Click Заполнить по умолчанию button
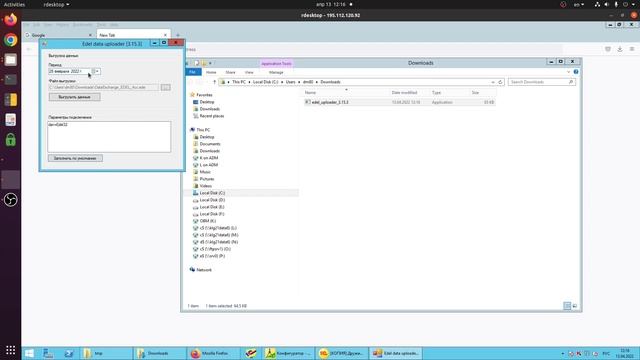640x360 pixels. pos(75,158)
